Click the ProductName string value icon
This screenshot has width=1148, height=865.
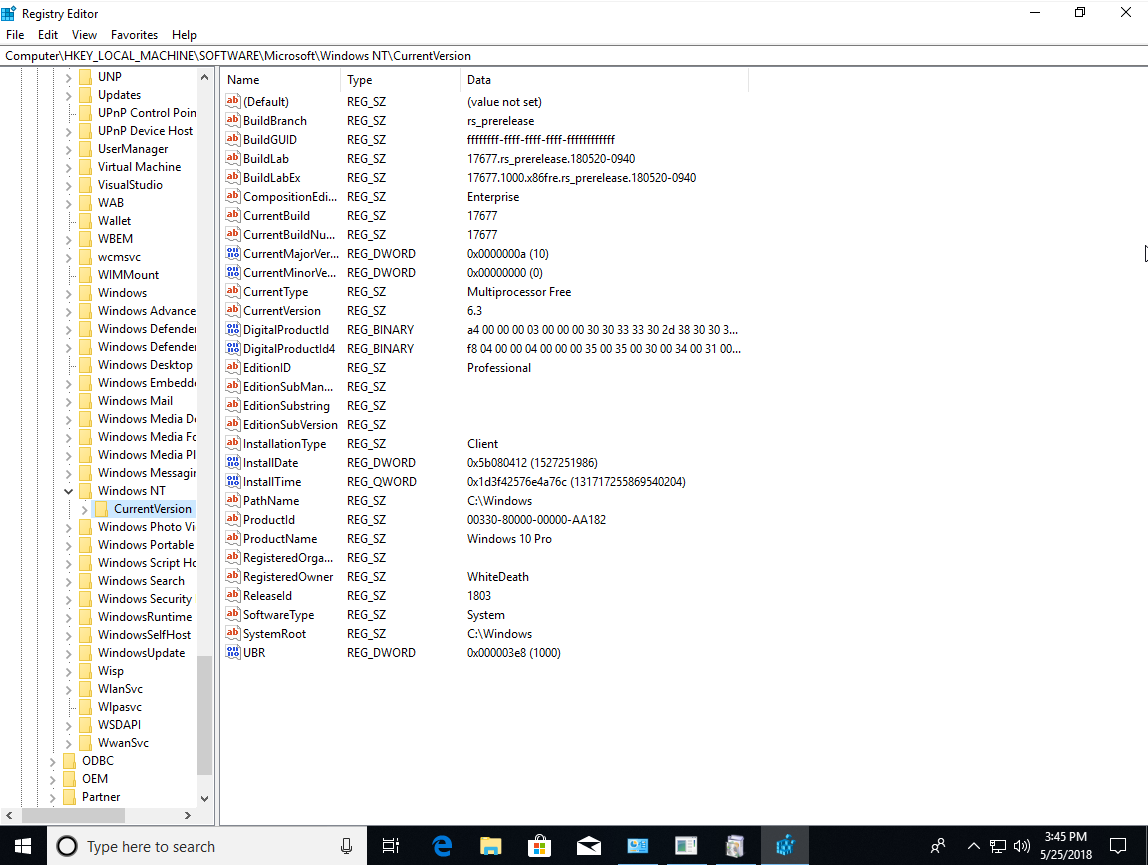point(233,538)
